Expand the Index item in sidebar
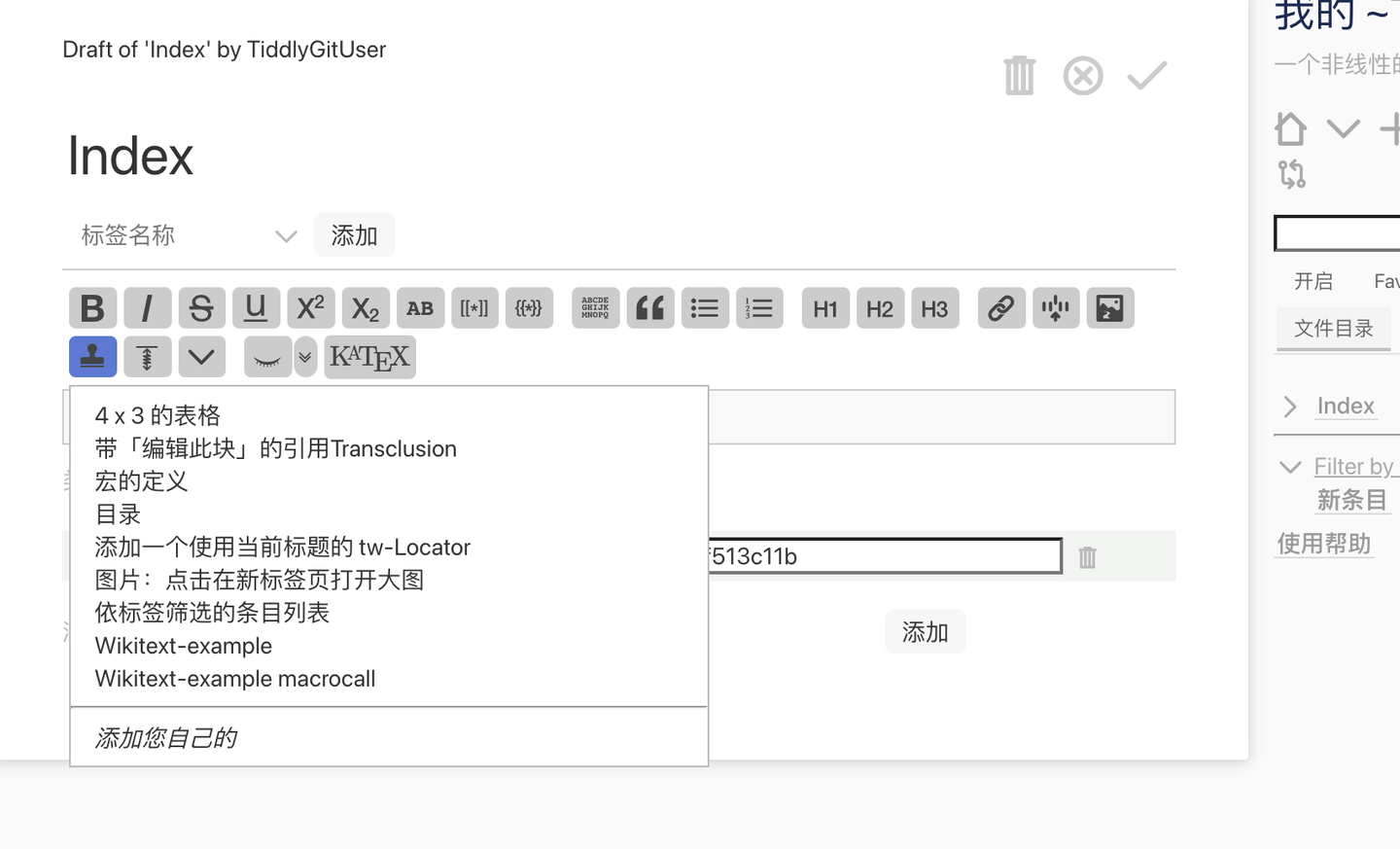 1289,406
